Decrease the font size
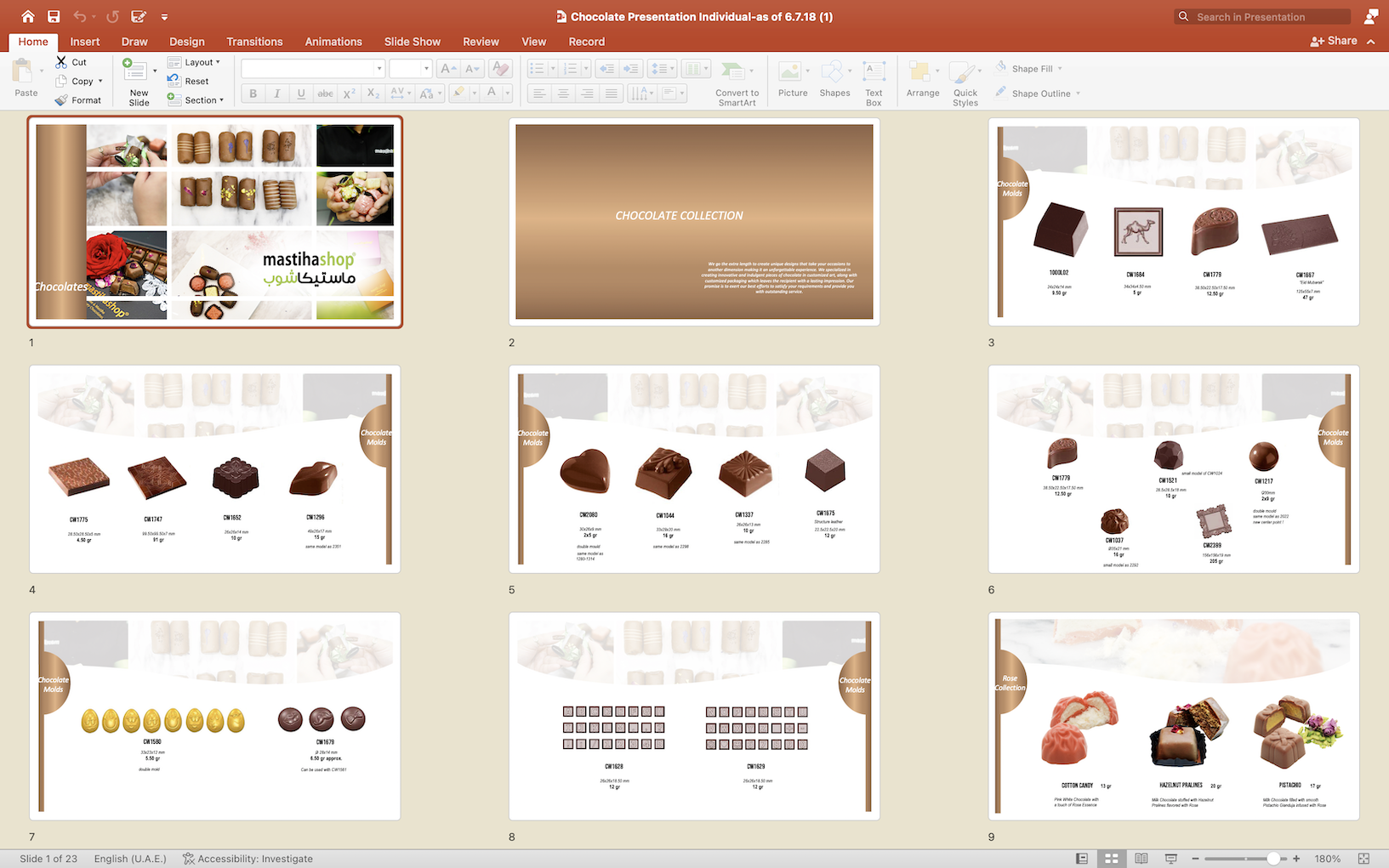1389x868 pixels. pyautogui.click(x=472, y=69)
